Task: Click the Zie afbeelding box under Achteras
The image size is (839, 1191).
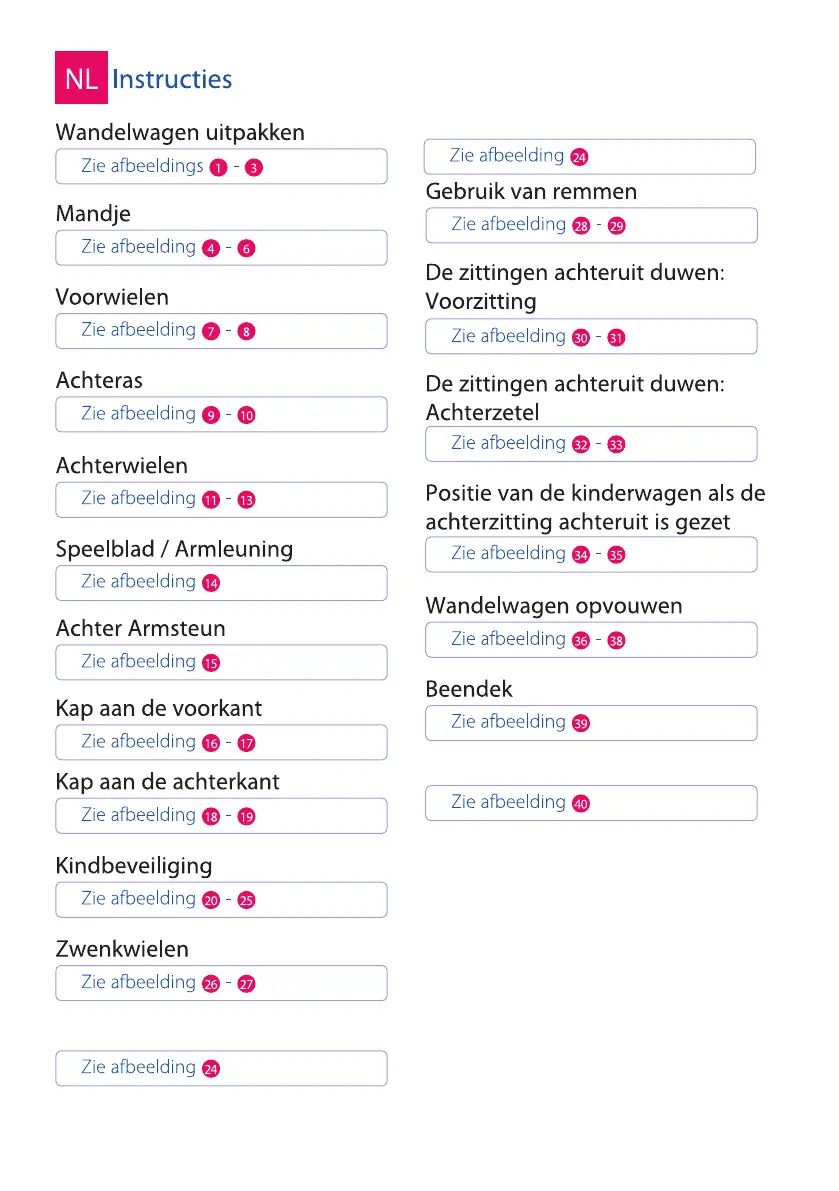Action: [x=221, y=414]
